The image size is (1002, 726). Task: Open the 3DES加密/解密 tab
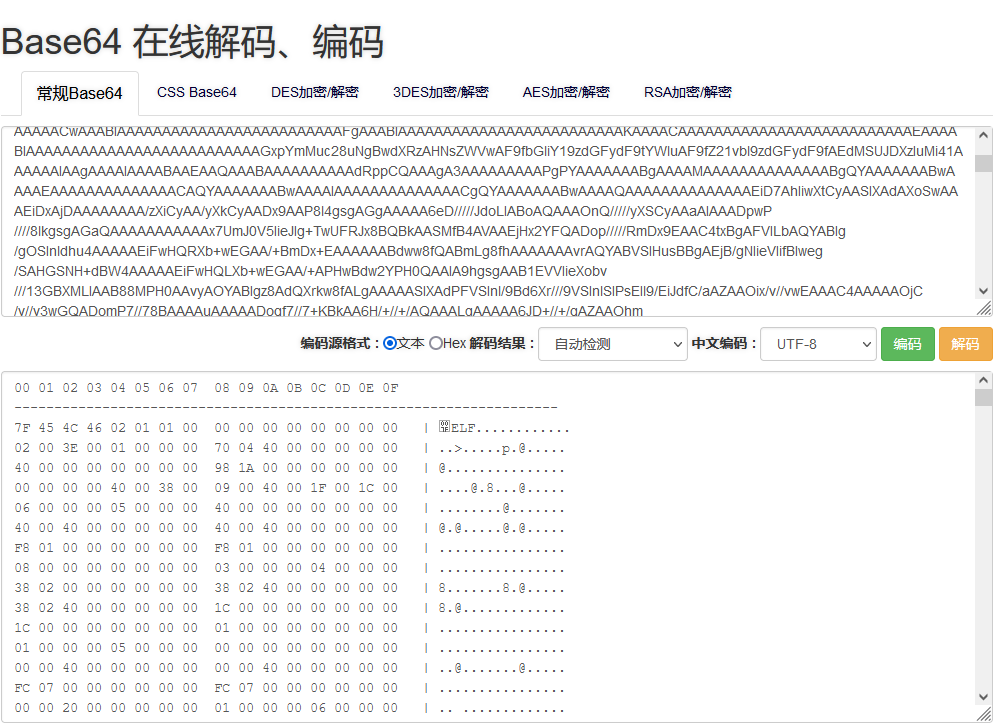pos(441,93)
